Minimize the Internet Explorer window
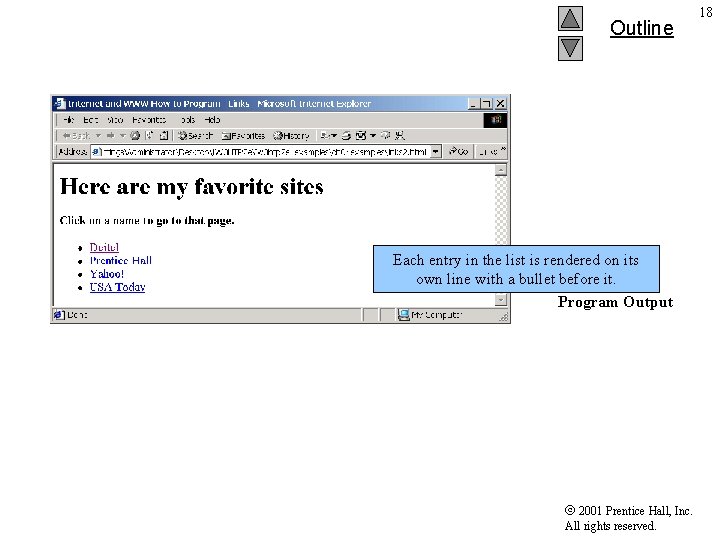Screen dimensions: 720x540 click(473, 104)
